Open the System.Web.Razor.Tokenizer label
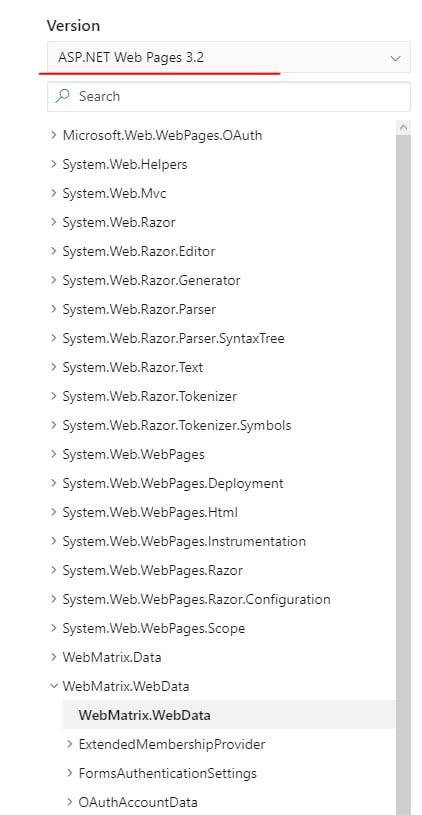 point(150,397)
